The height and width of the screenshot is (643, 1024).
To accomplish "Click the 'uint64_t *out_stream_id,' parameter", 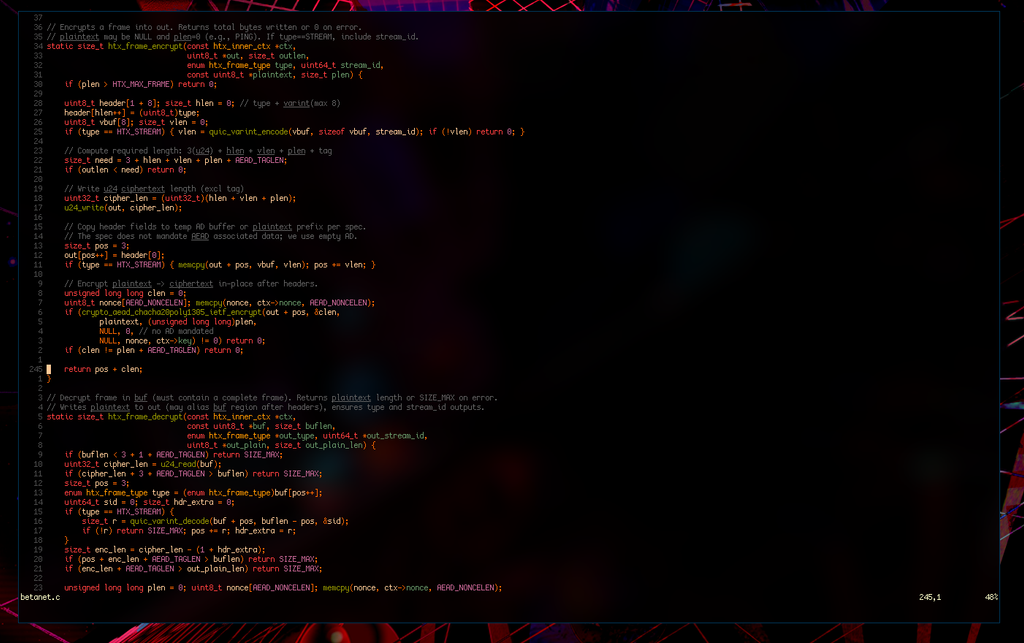I will click(x=375, y=435).
